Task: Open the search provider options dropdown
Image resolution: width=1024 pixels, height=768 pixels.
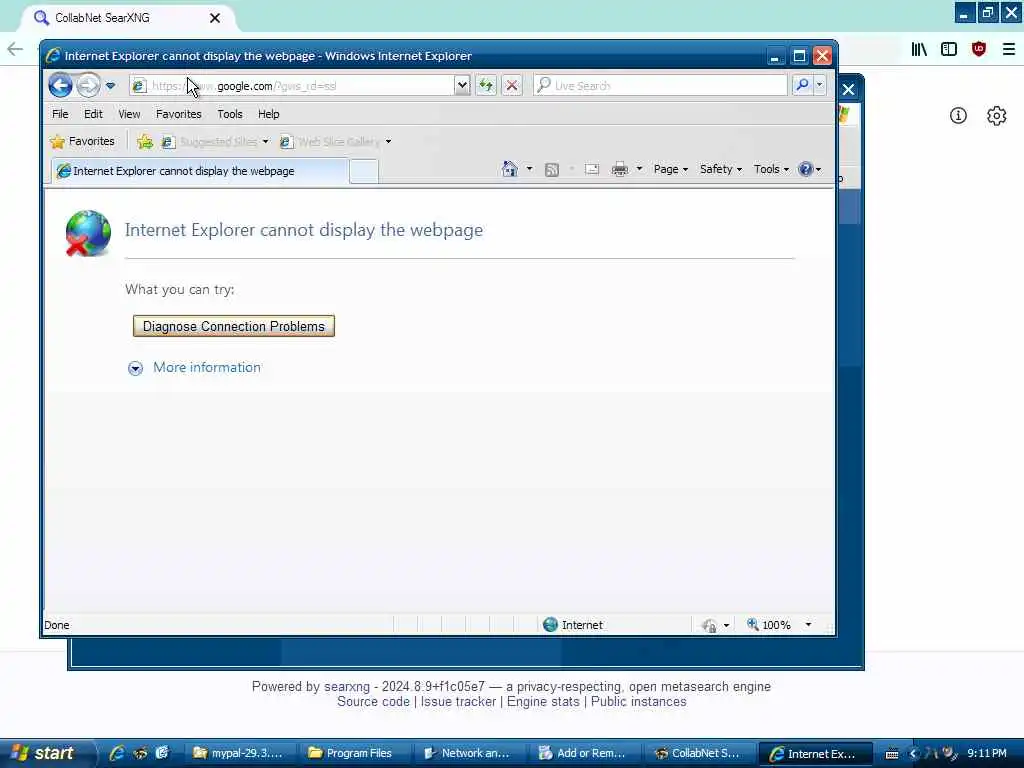Action: click(820, 85)
